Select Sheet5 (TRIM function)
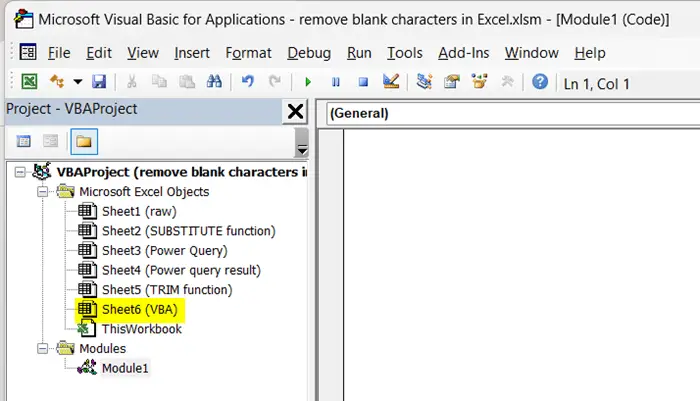700x401 pixels. (167, 290)
